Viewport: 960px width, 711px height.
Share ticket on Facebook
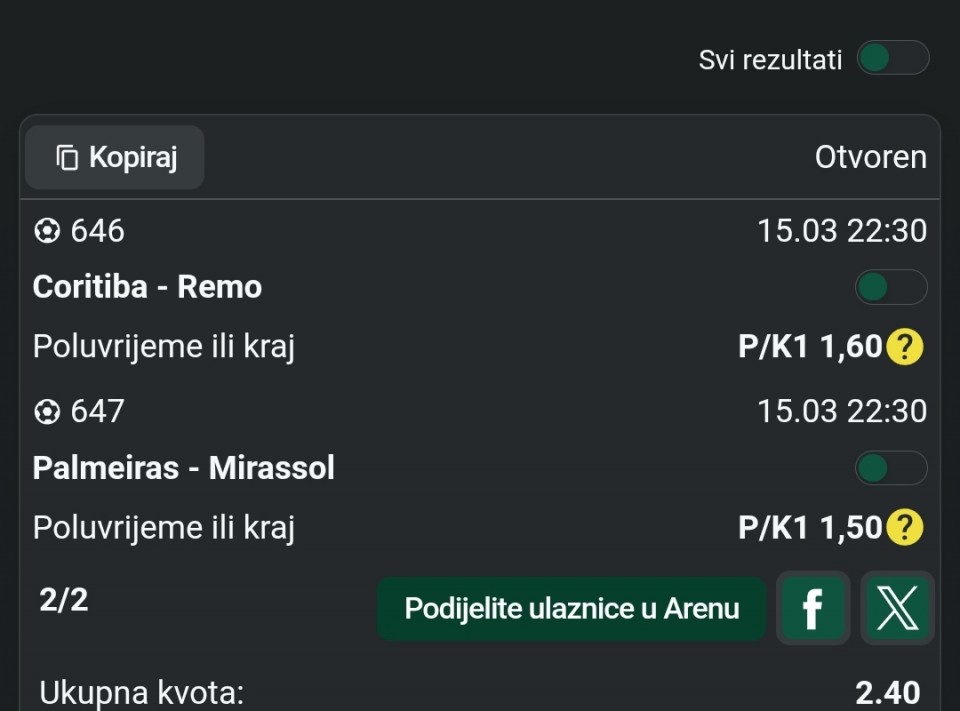click(x=813, y=608)
